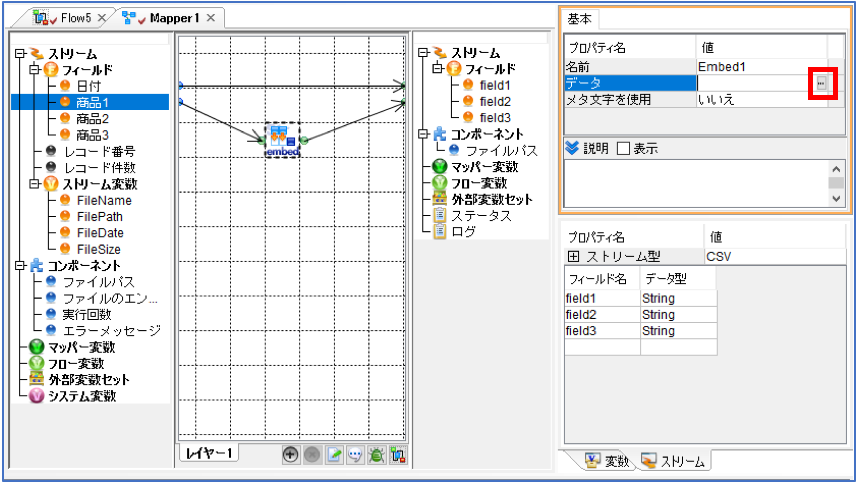The width and height of the screenshot is (858, 482).
Task: Open the data editor ellipsis button
Action: (821, 83)
